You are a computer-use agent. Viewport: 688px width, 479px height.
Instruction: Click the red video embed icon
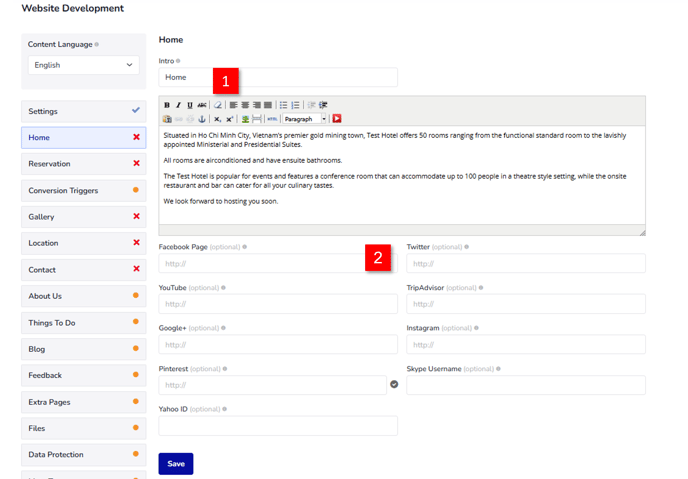click(x=337, y=118)
